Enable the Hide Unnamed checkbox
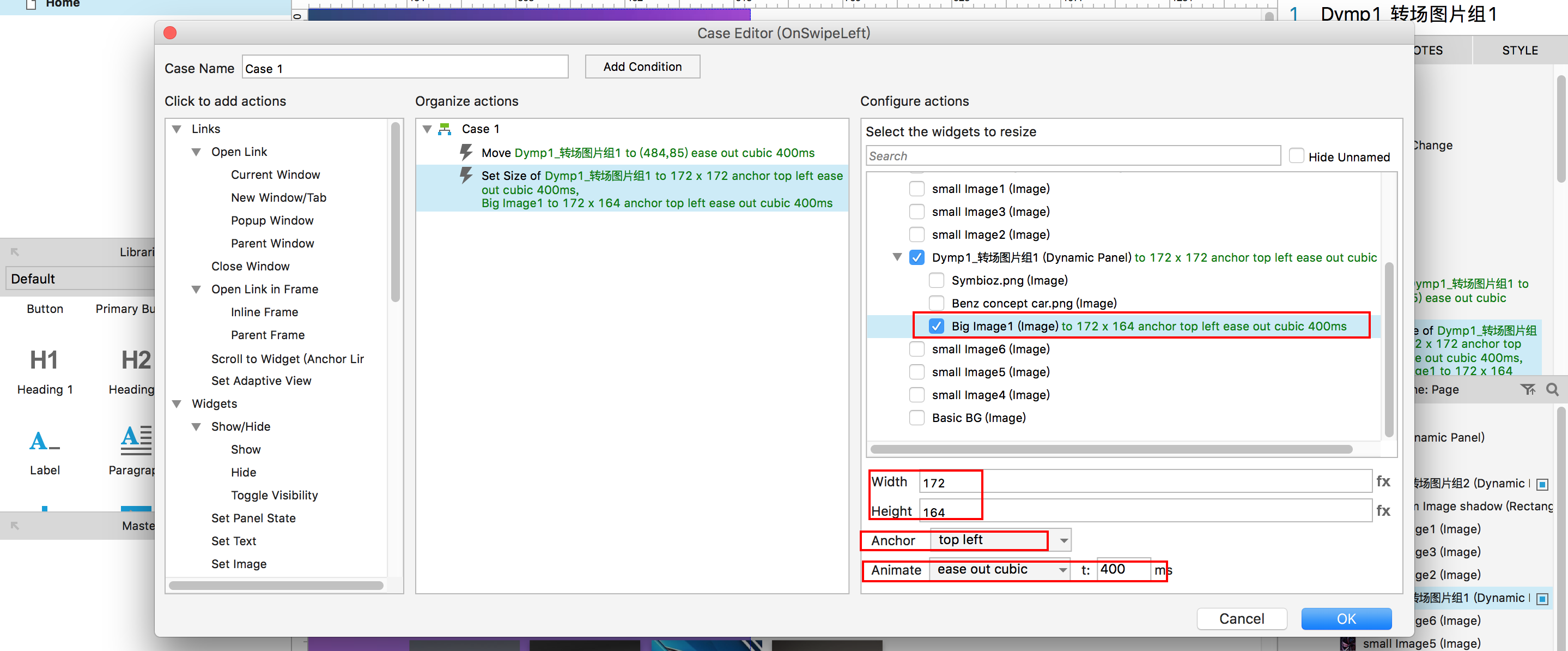1568x651 pixels. point(1297,156)
